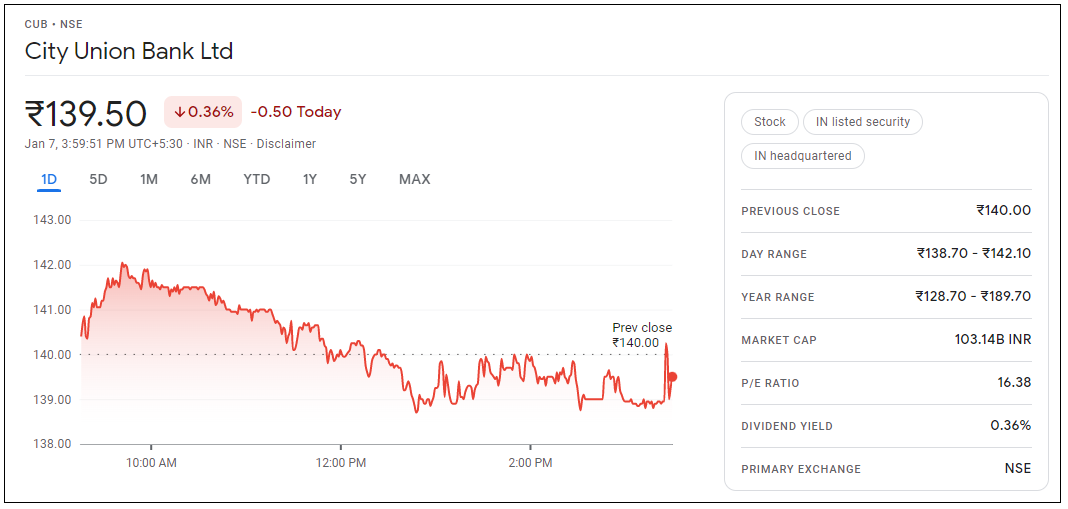Screen dimensions: 1068x509
Task: Click the ₹139.50 current price
Action: pyautogui.click(x=86, y=113)
